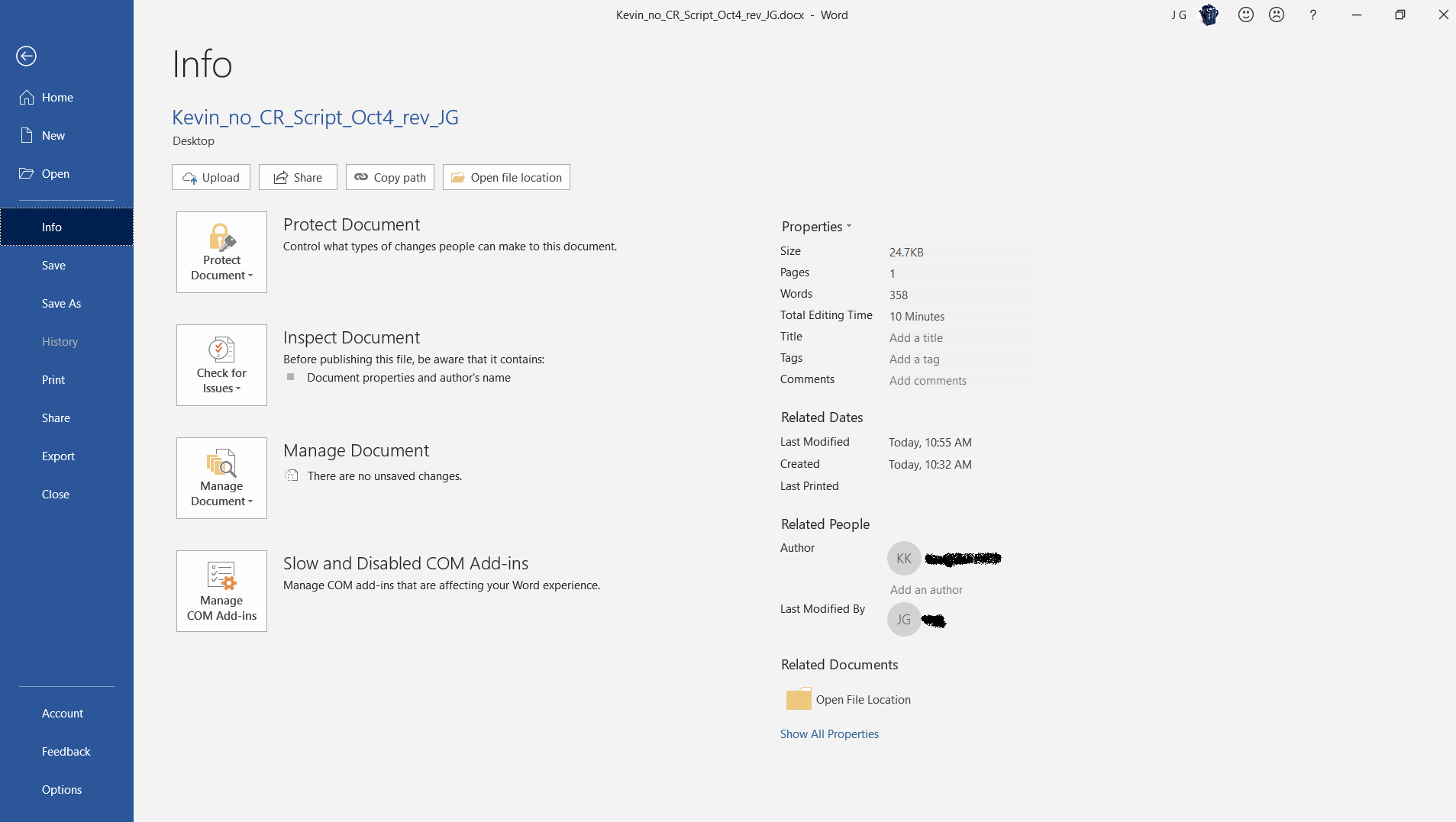1456x822 pixels.
Task: Click the Add a title field
Action: 960,338
